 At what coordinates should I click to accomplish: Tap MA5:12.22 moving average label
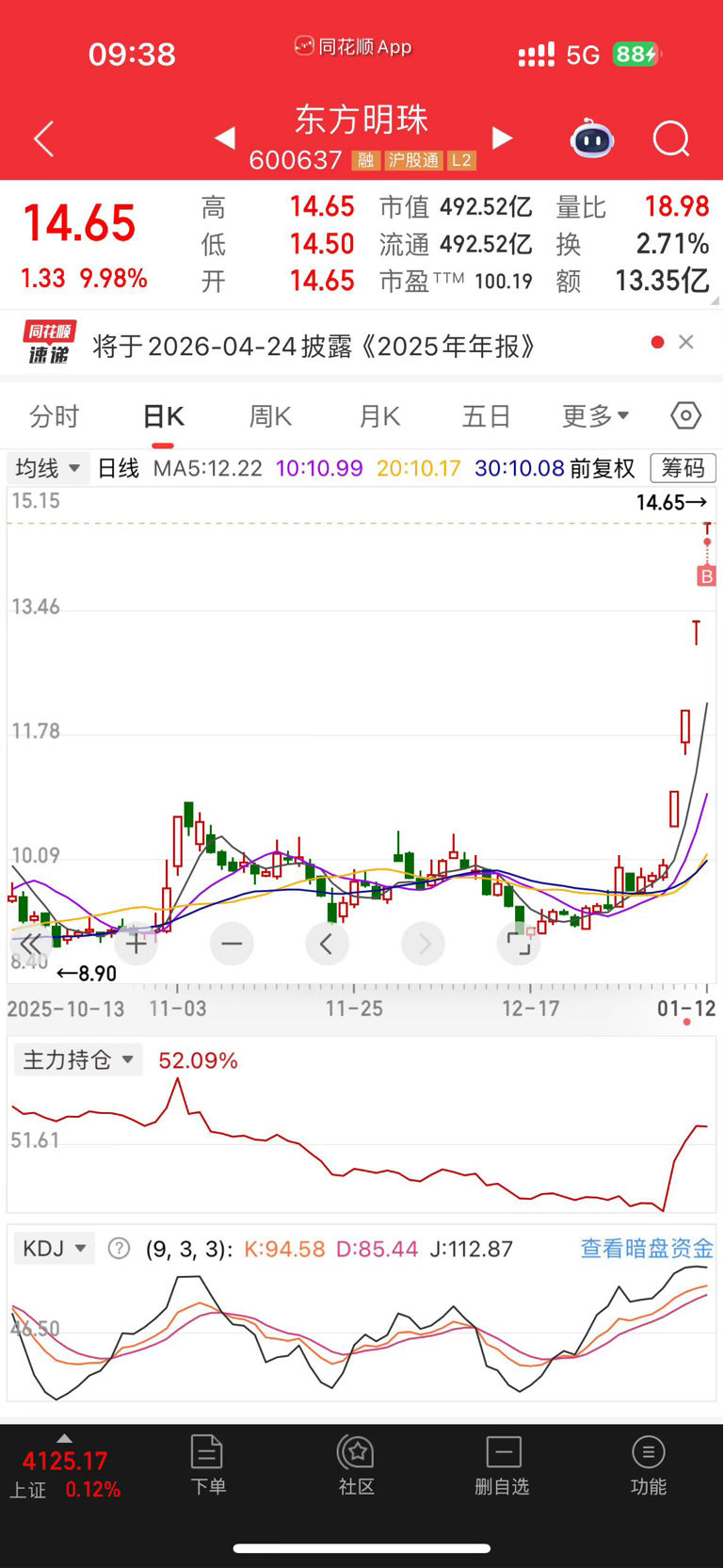[208, 468]
